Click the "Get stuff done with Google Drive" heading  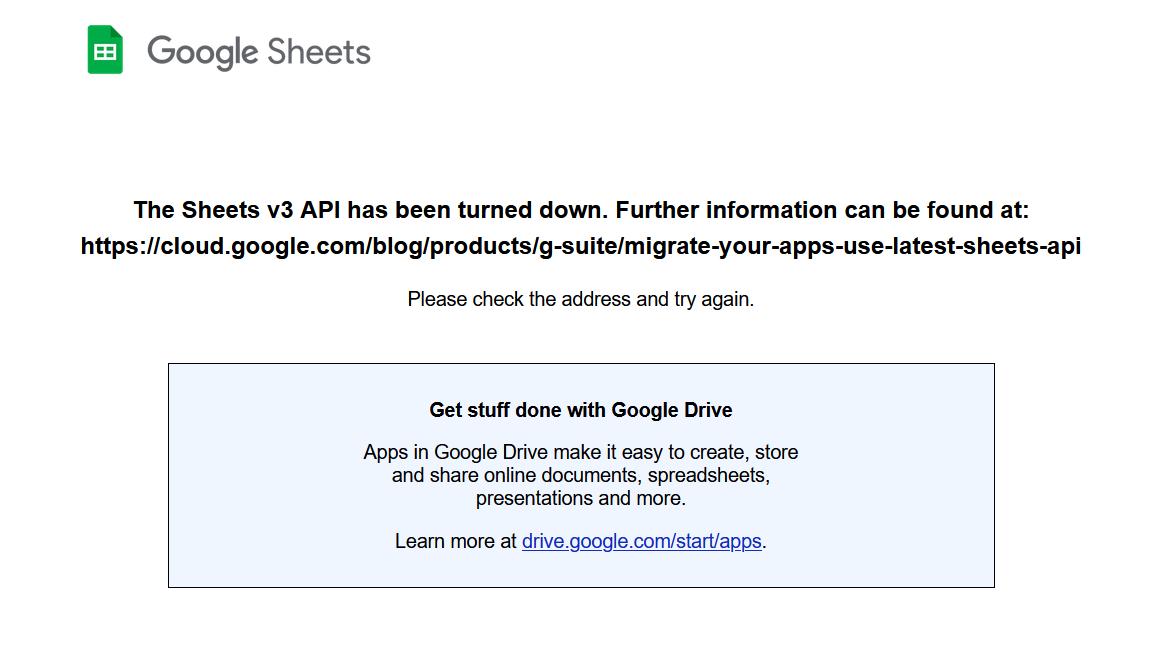tap(581, 410)
